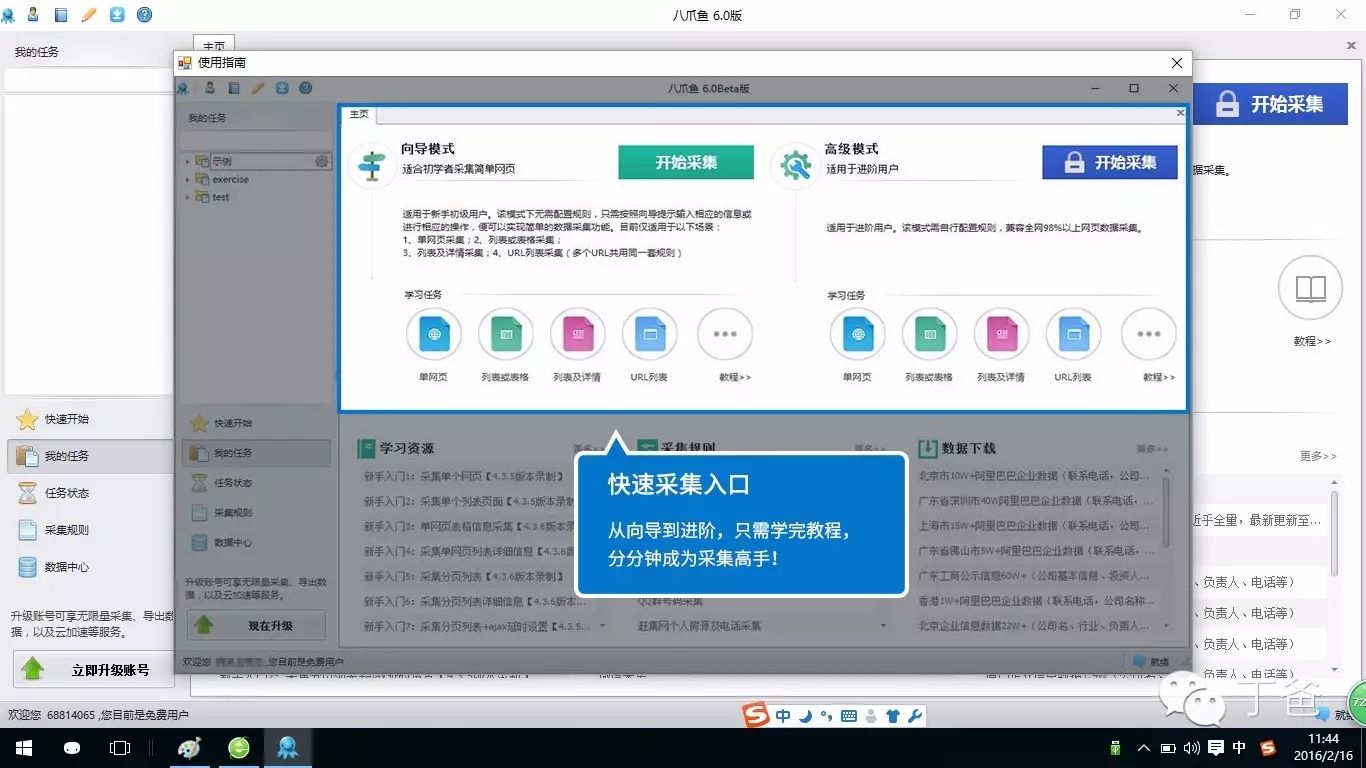1366x768 pixels.
Task: Select 我的任务 in the main window sidebar
Action: pos(90,456)
